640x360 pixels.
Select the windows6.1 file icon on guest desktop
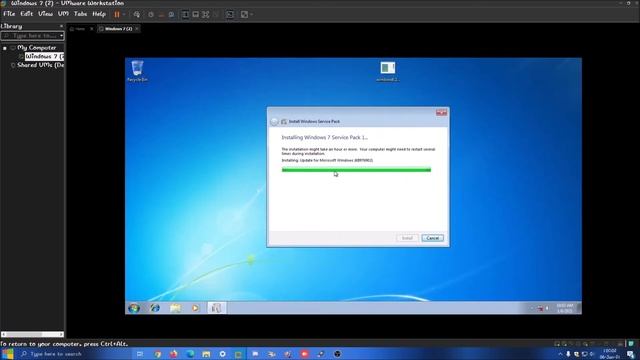[x=388, y=71]
